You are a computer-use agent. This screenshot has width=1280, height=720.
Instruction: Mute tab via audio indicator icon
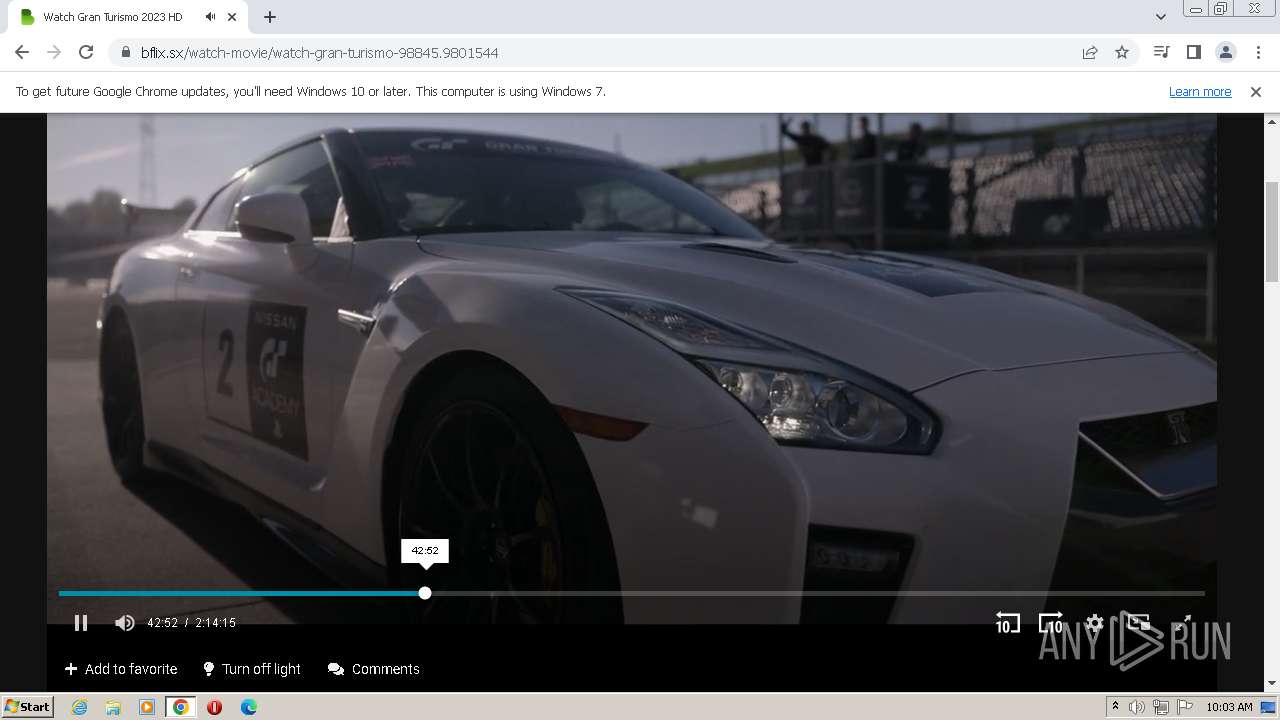coord(210,17)
